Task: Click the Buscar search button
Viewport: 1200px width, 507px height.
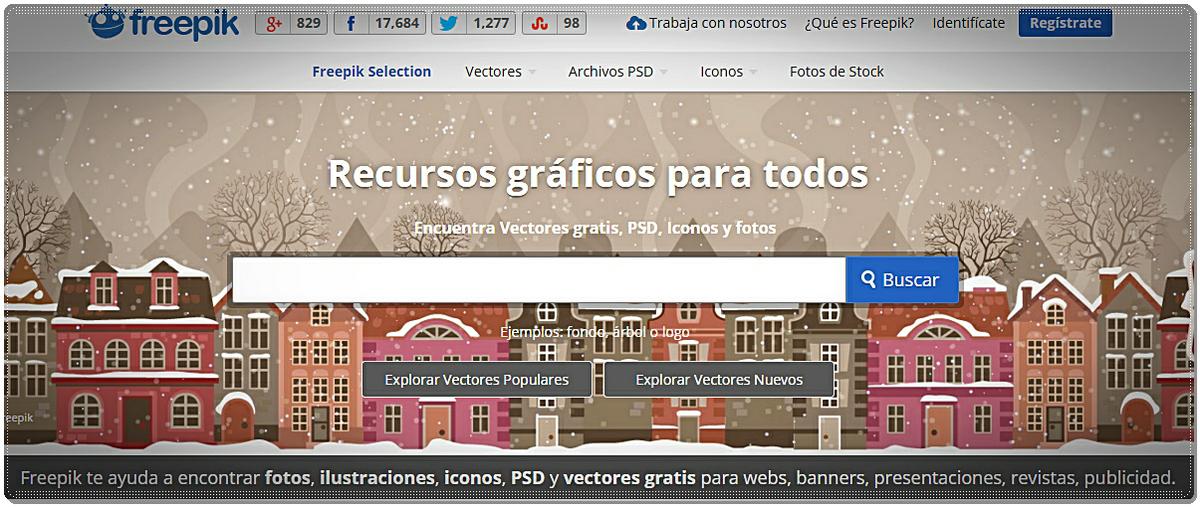Action: click(902, 280)
